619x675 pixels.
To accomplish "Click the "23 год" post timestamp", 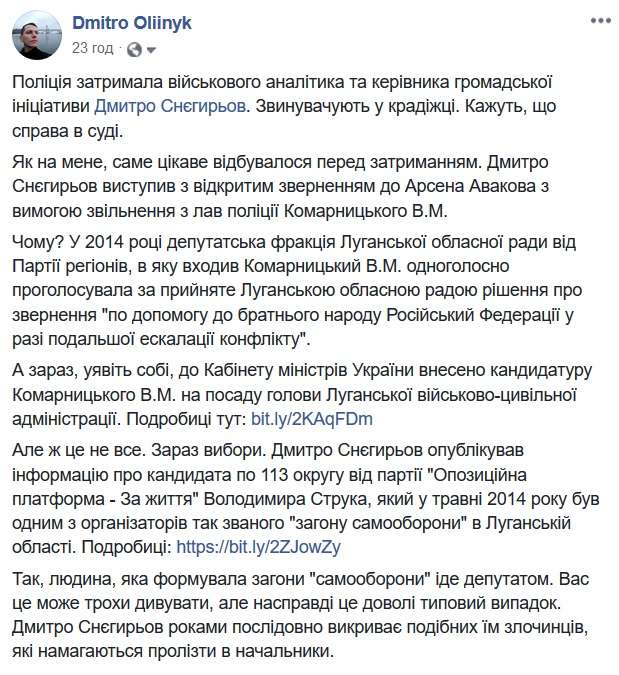I will tap(92, 48).
